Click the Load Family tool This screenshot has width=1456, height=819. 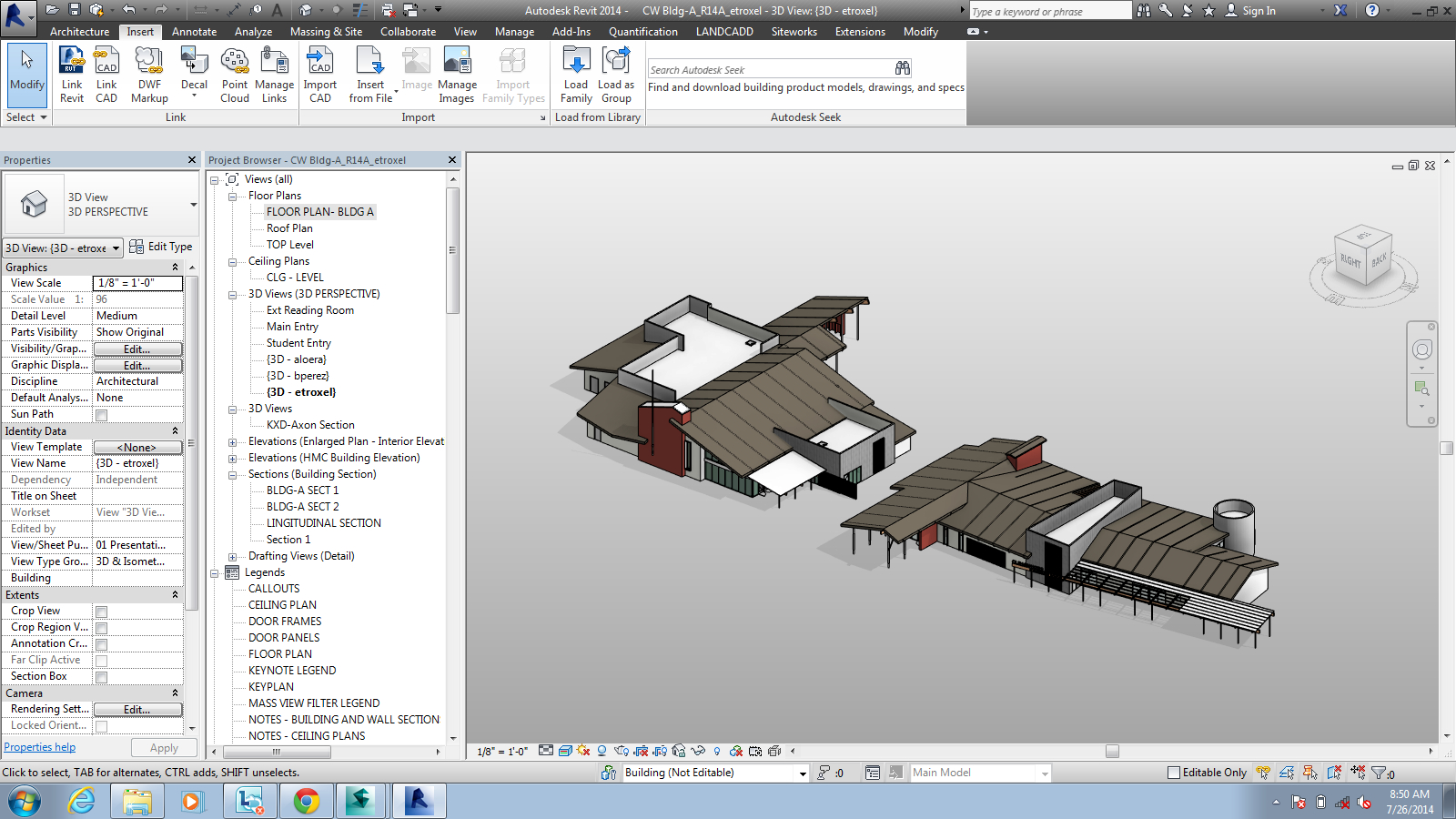[576, 75]
